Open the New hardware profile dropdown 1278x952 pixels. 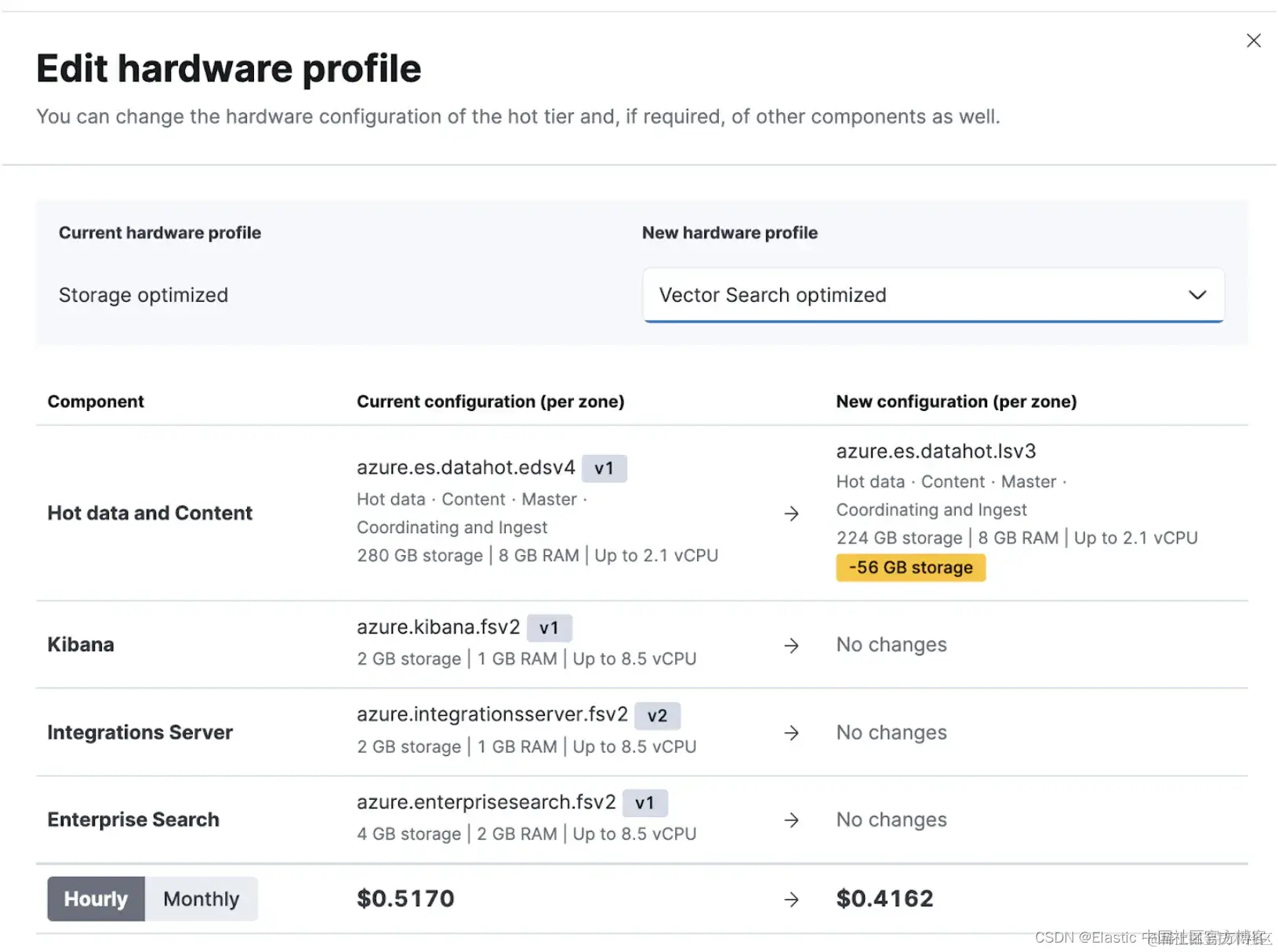(932, 295)
